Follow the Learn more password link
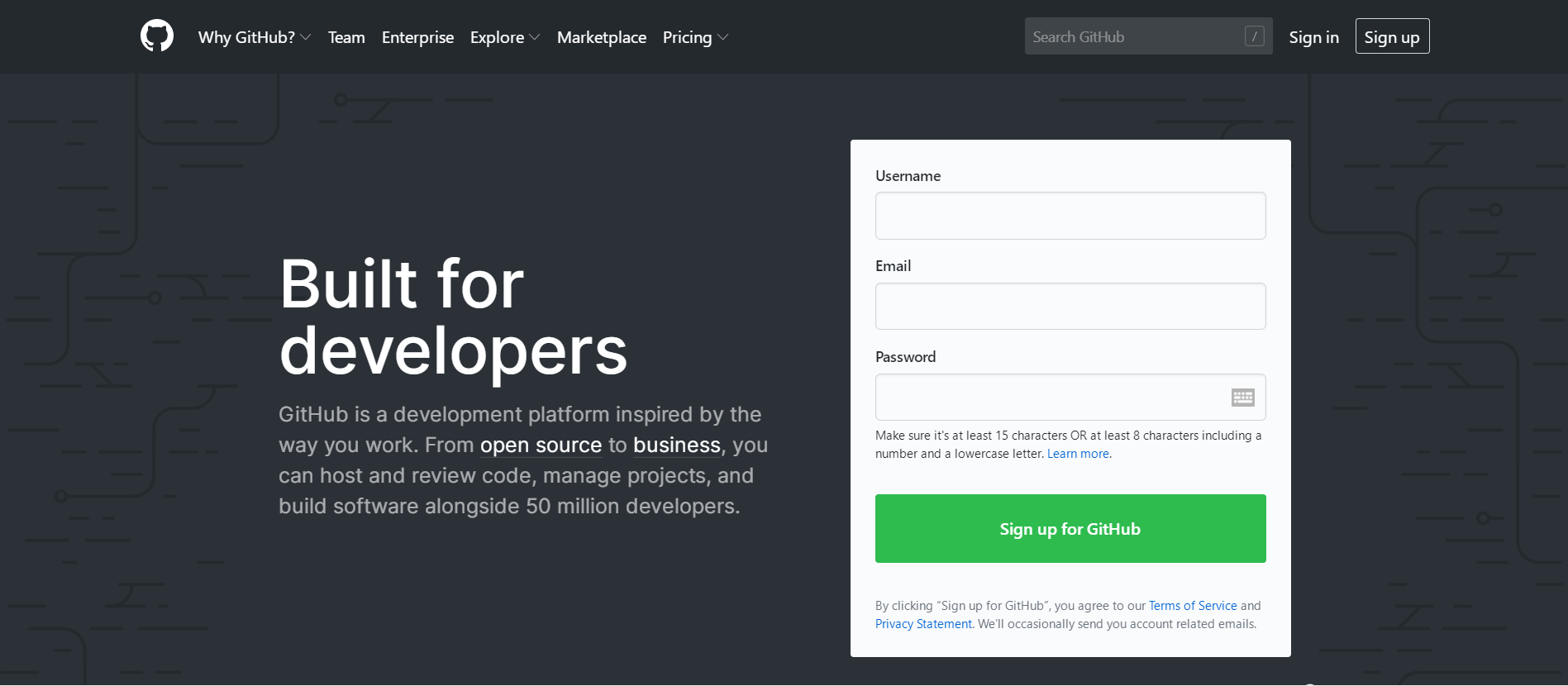This screenshot has width=1568, height=686. click(x=1078, y=454)
